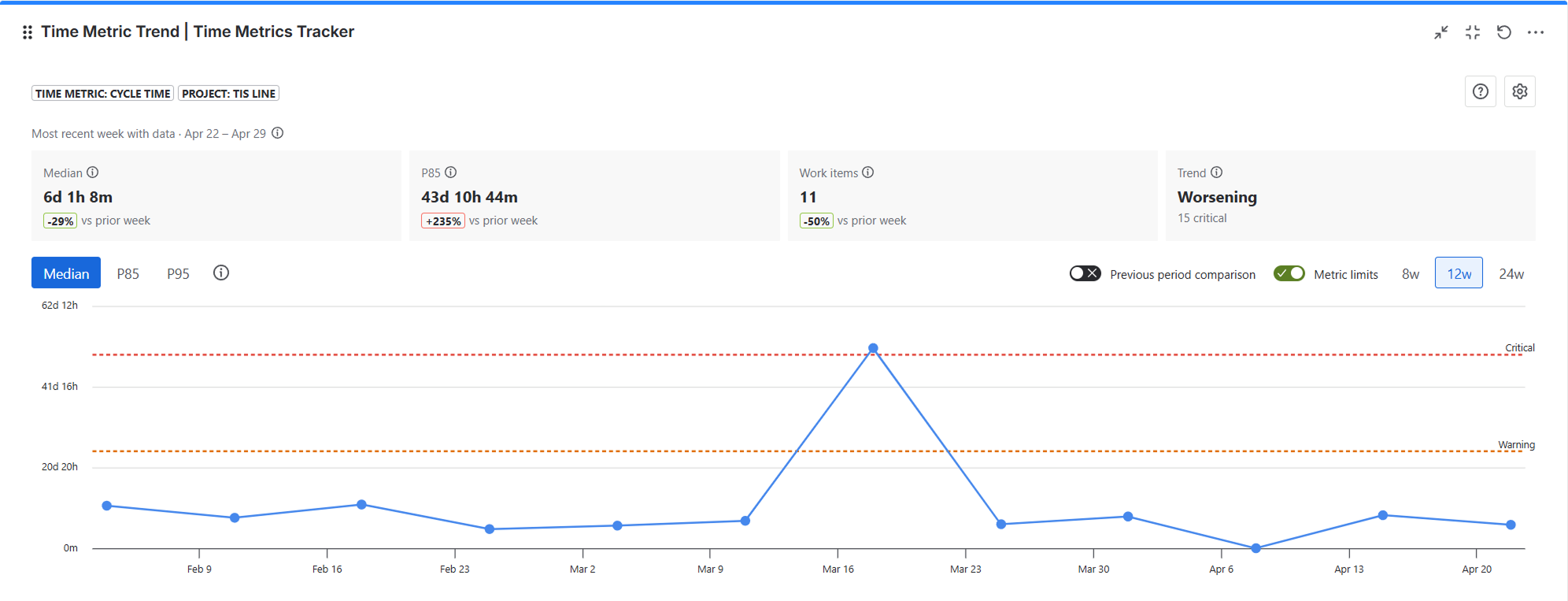The image size is (1568, 601).
Task: Click the +235% P85 change badge
Action: coord(443,221)
